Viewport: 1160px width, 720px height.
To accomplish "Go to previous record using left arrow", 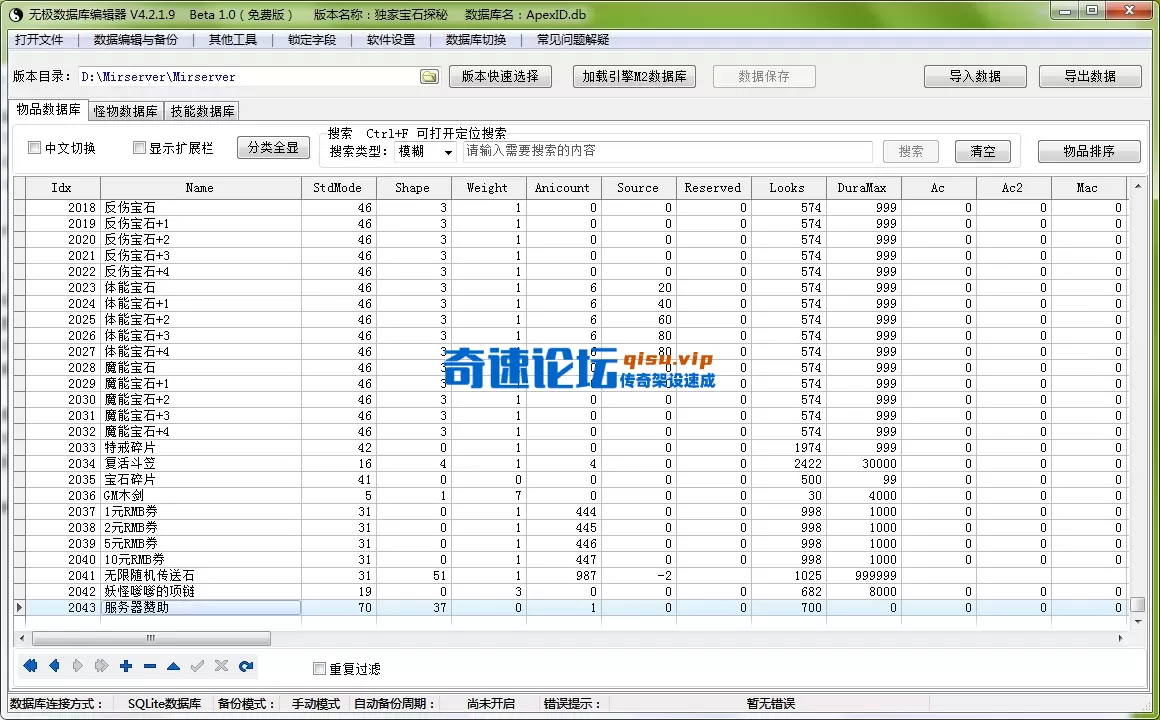I will coord(54,666).
